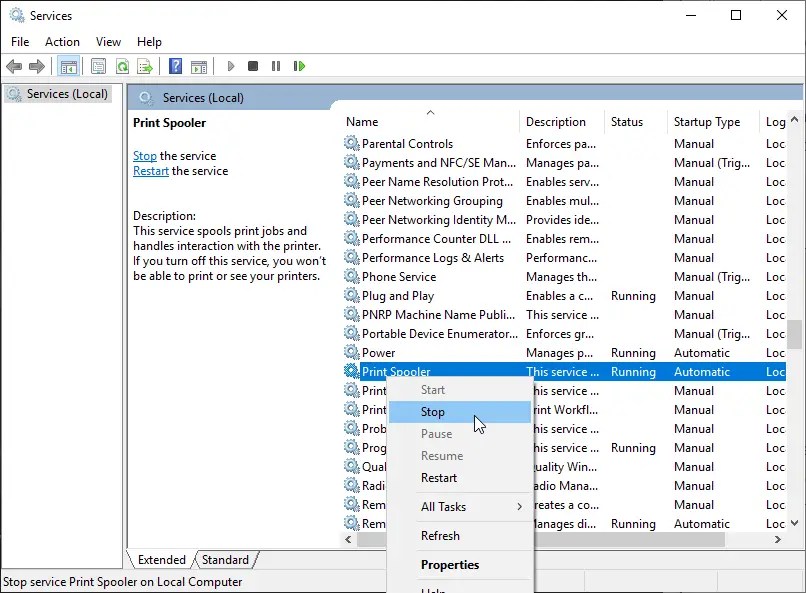
Task: Select Peer Name Resolution Protocol row
Action: [x=564, y=181]
